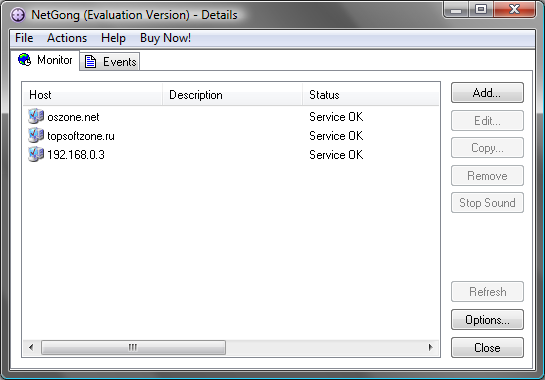Viewport: 545px width, 380px height.
Task: Click the globe icon on Monitor tab
Action: coord(25,59)
